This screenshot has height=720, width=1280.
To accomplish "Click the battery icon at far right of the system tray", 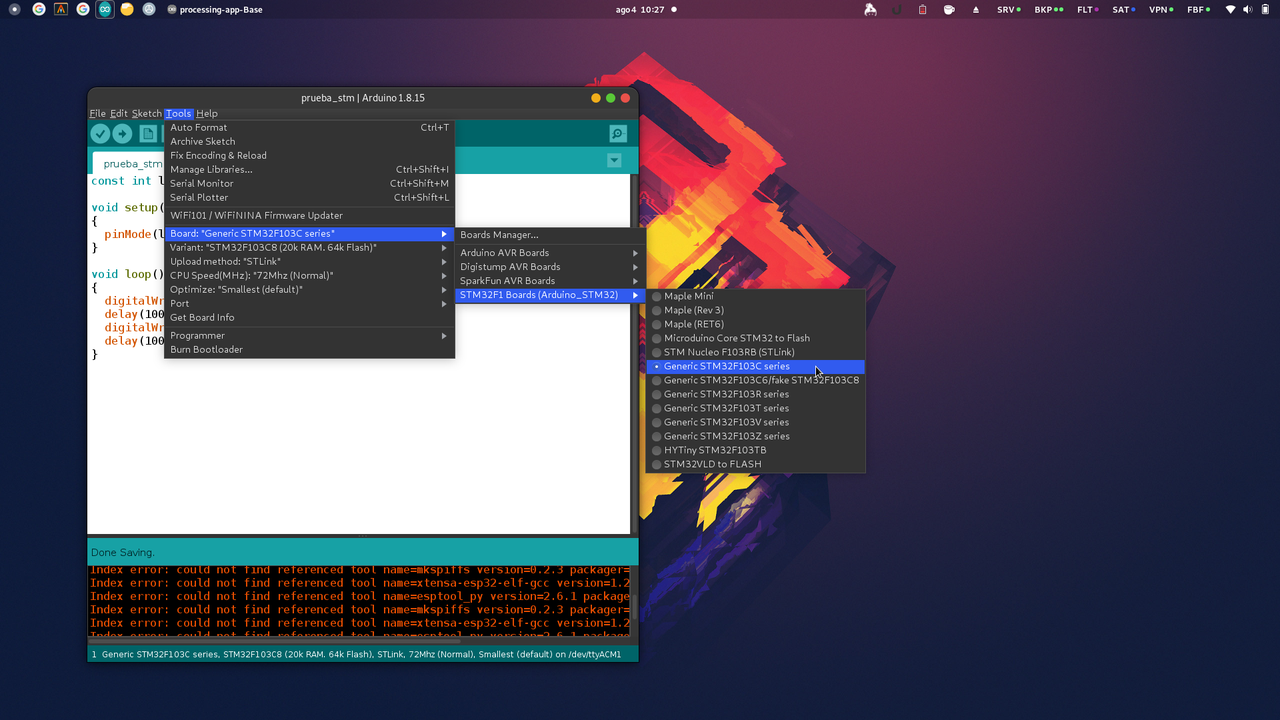I will [1264, 9].
